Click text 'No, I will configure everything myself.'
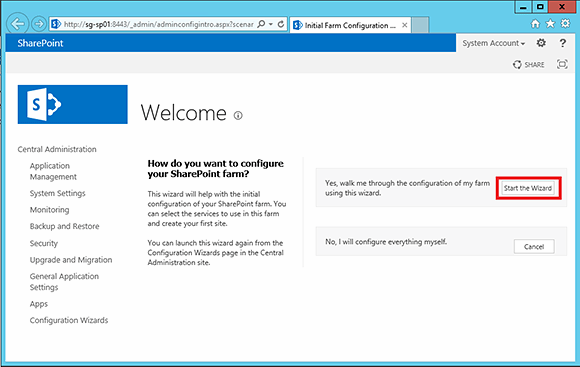The width and height of the screenshot is (580, 367). pos(386,242)
